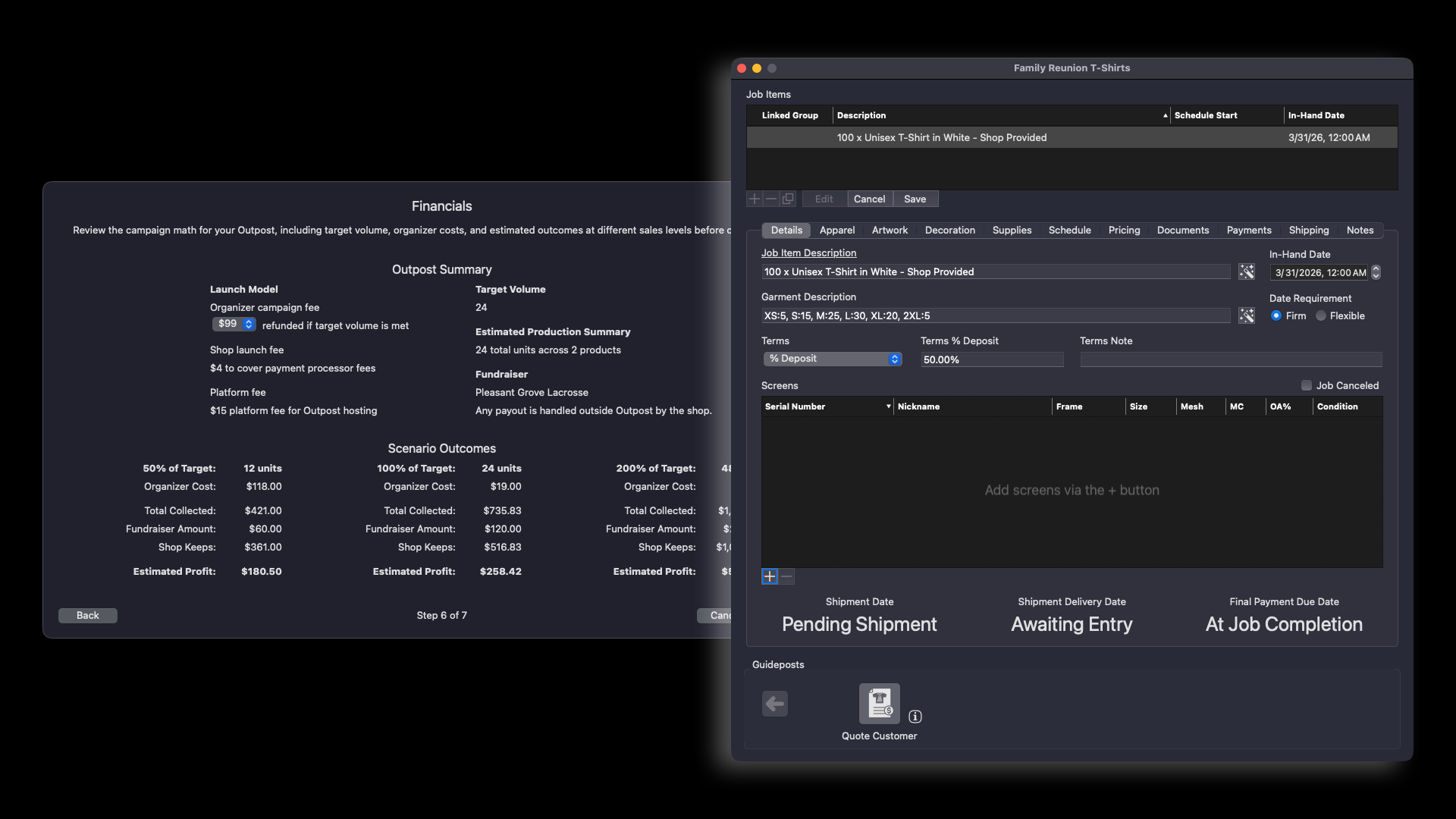Click the magic wand beside Job Item Description
The height and width of the screenshot is (819, 1456).
click(x=1246, y=271)
